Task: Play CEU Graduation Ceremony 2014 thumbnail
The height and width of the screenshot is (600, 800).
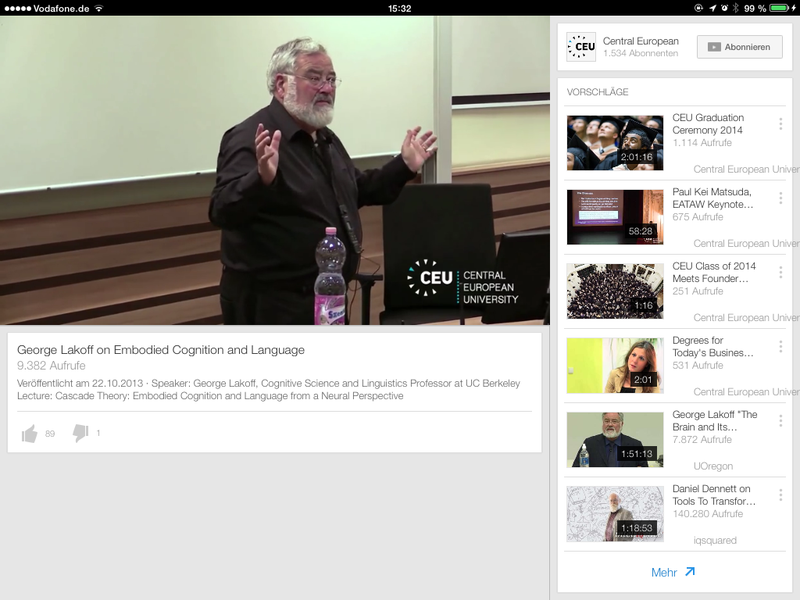Action: pyautogui.click(x=615, y=143)
